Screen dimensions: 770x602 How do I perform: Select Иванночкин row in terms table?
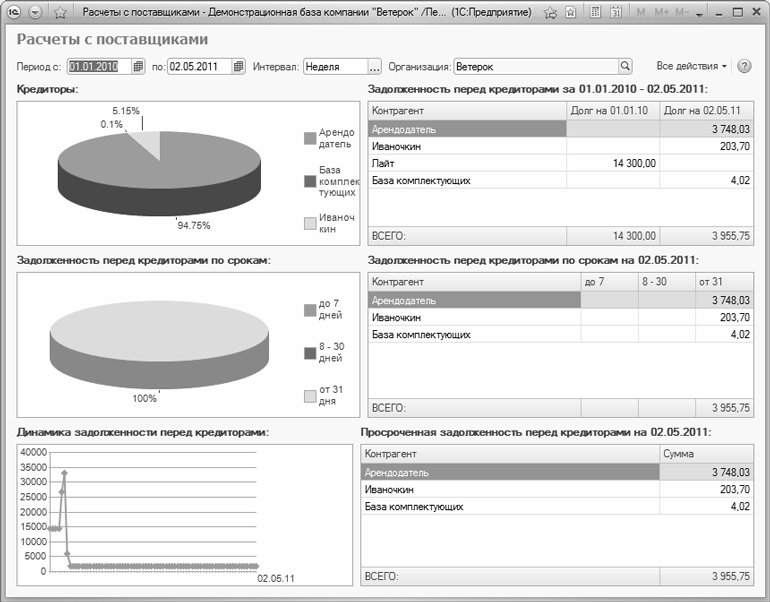[561, 318]
